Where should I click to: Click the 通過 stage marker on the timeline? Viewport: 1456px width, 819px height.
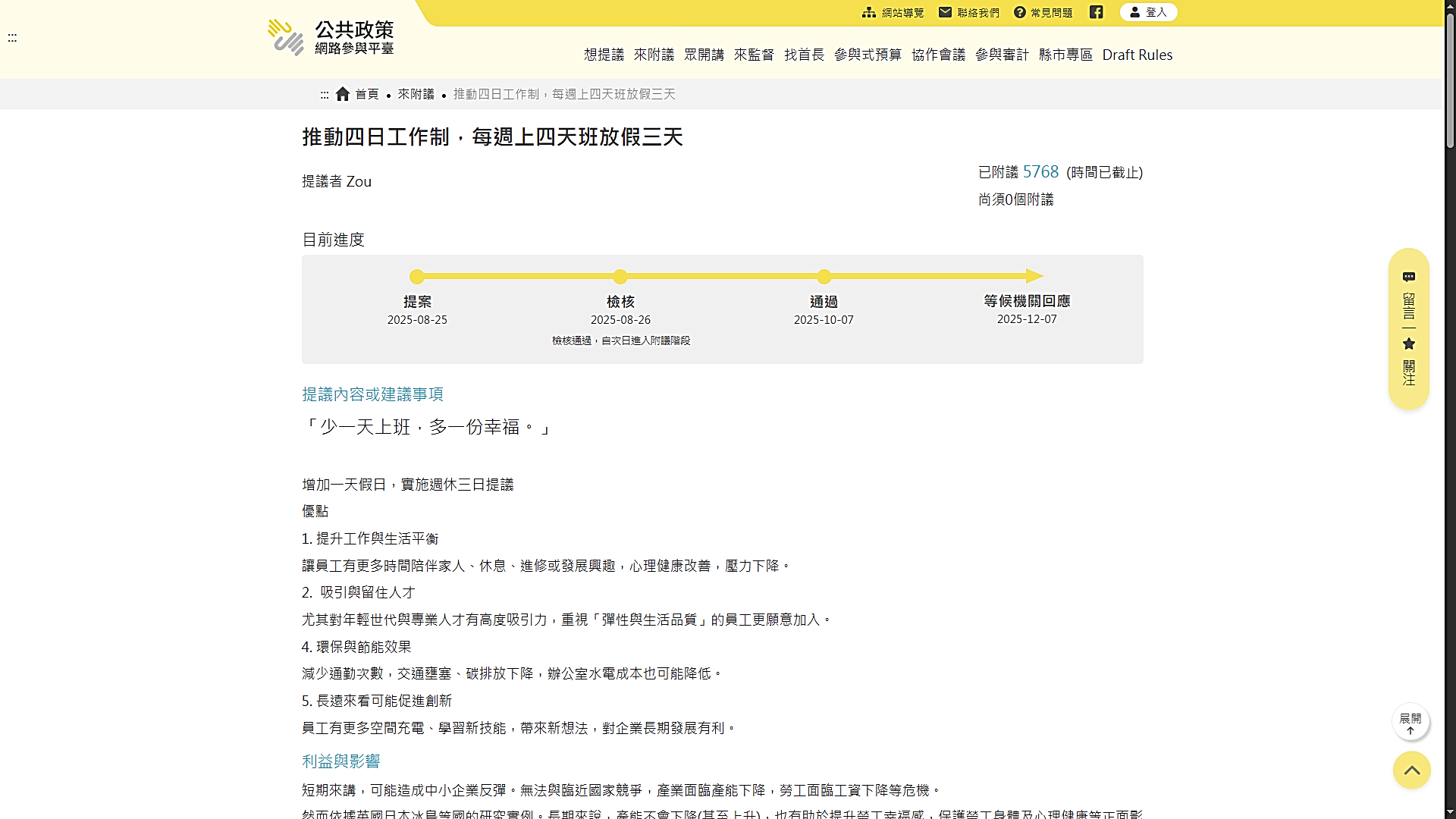(824, 277)
